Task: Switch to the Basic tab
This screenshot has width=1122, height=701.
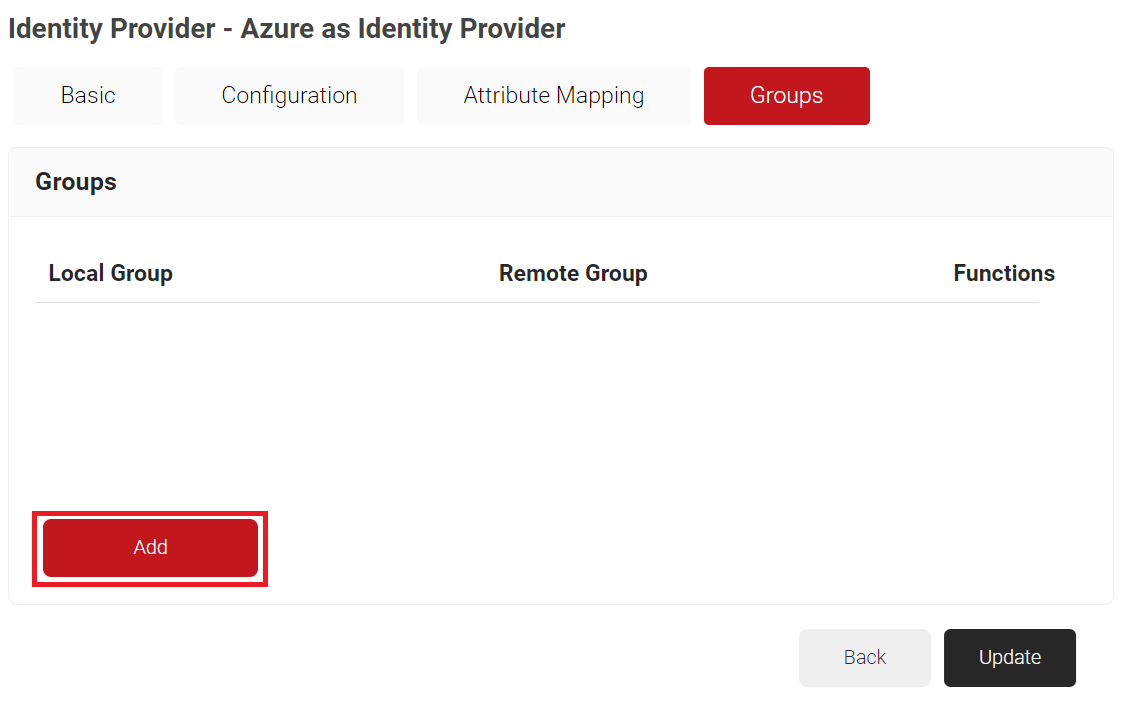Action: (88, 96)
